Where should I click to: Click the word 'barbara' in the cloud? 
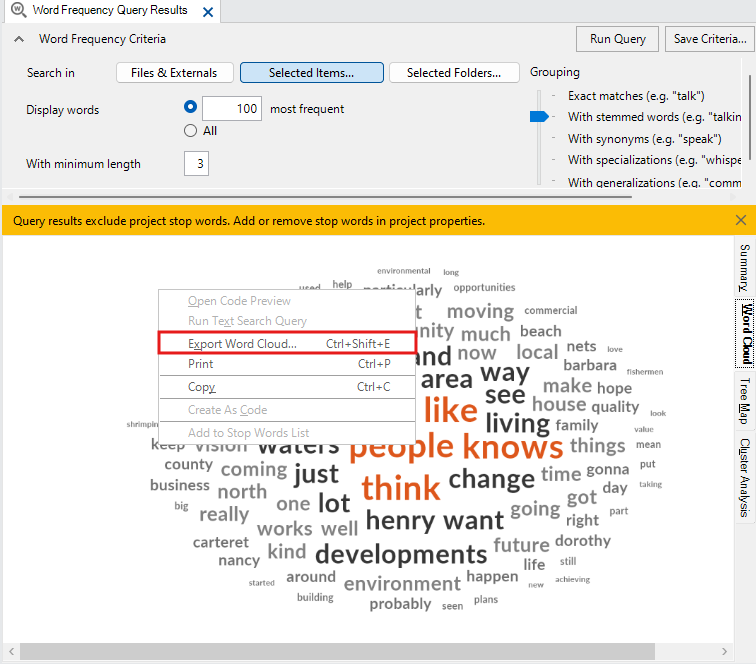[x=590, y=365]
